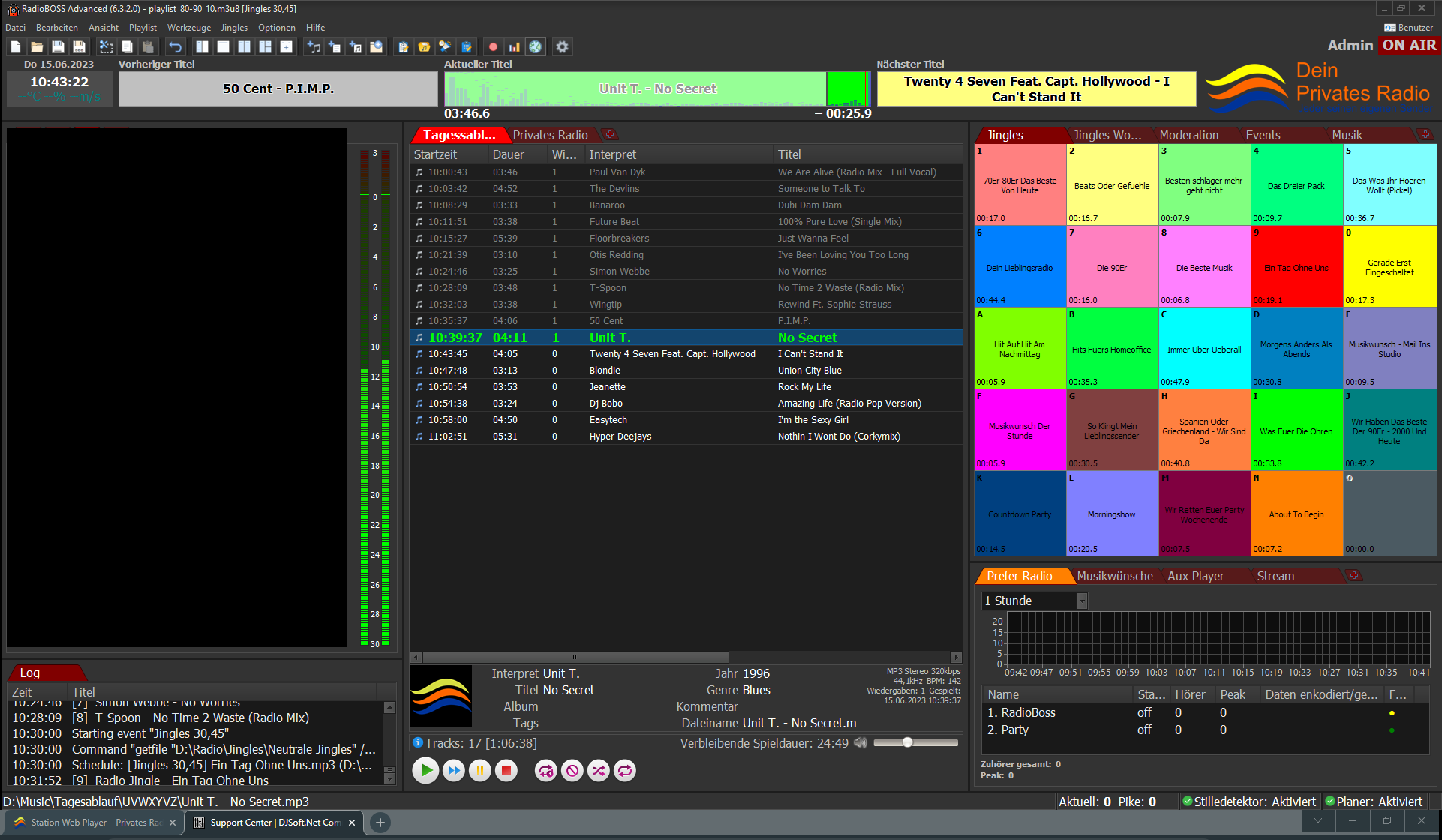Trigger the 'Die 90Er' jingle button
Screen dimensions: 1442x840
point(1112,266)
